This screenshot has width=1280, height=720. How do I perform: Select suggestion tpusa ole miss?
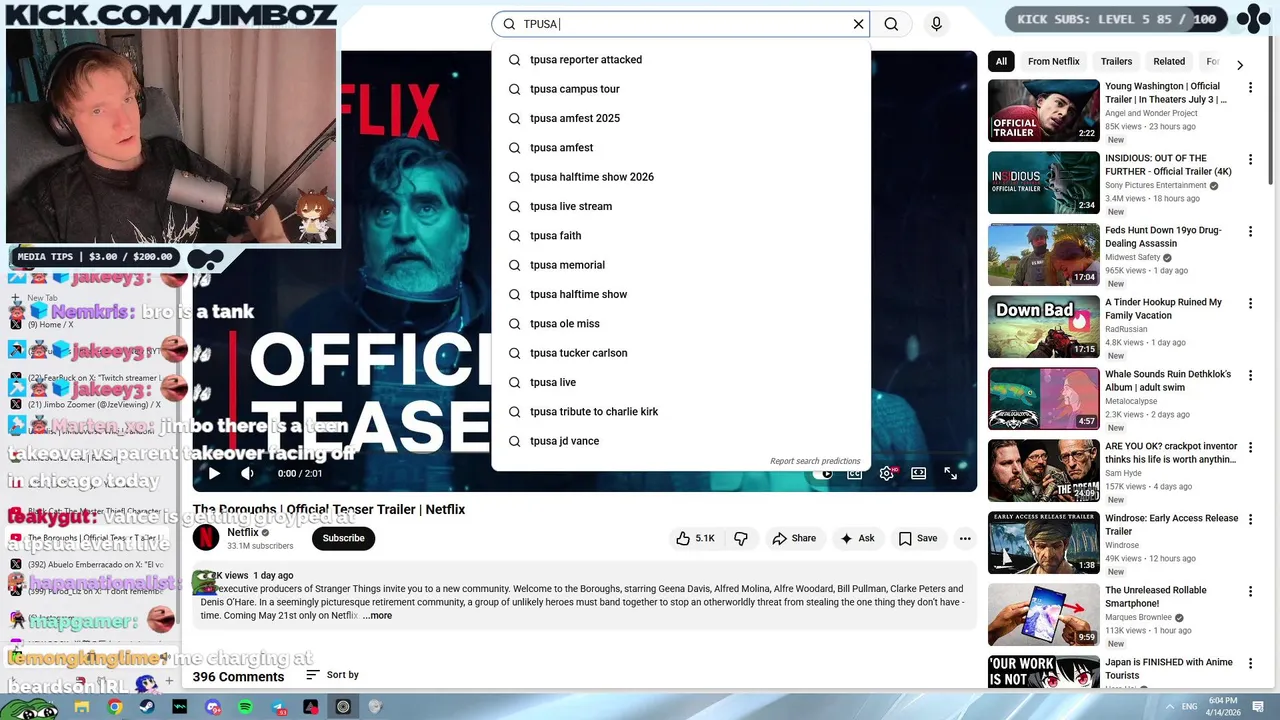point(681,324)
